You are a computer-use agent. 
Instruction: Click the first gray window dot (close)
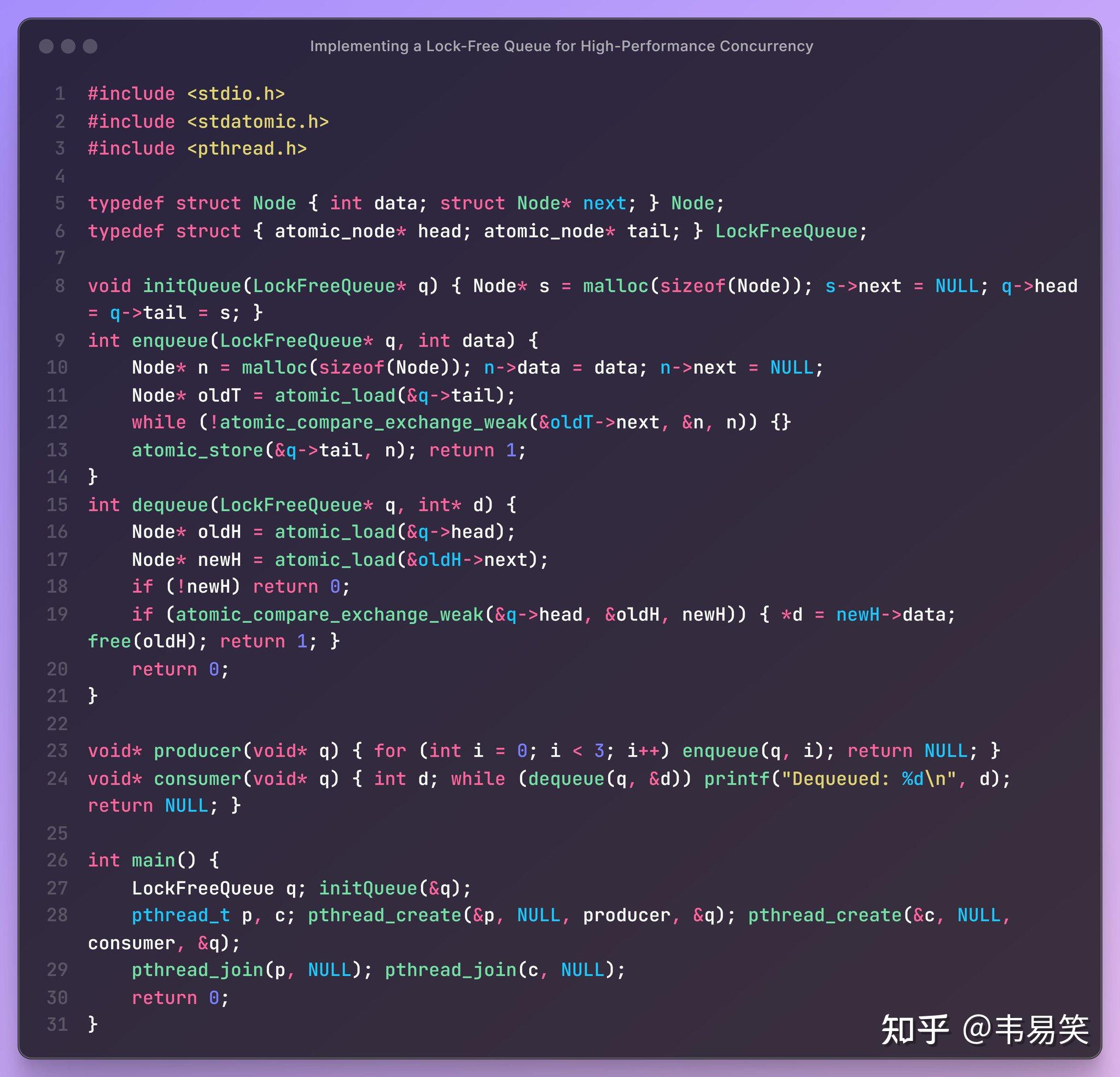click(x=46, y=46)
